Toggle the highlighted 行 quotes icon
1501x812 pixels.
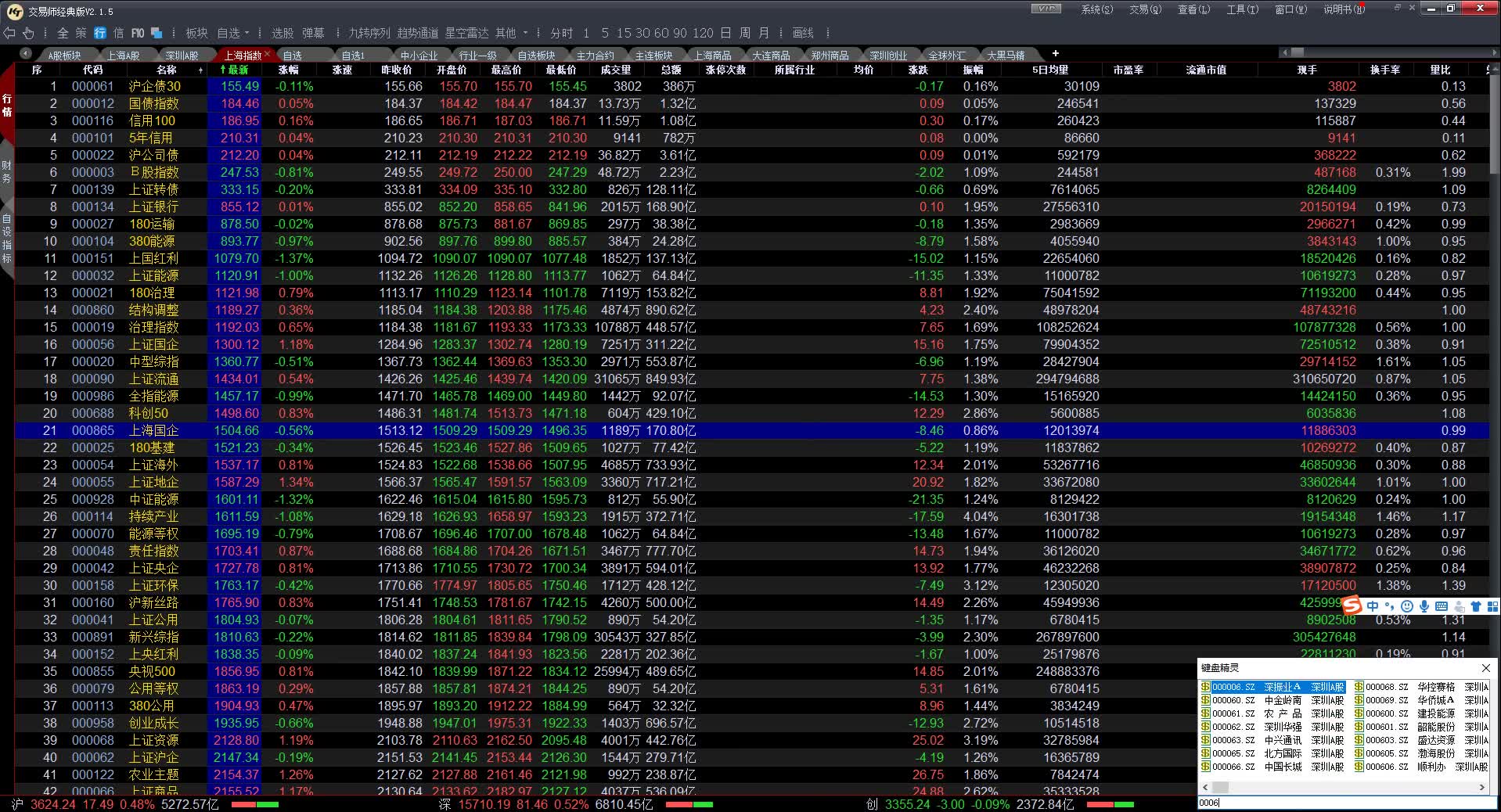tap(100, 33)
